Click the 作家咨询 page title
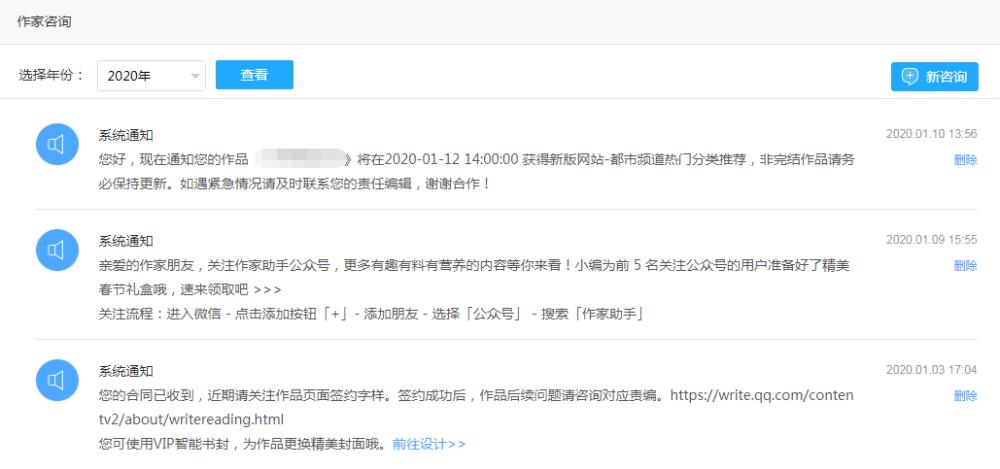1000x469 pixels. [x=44, y=22]
